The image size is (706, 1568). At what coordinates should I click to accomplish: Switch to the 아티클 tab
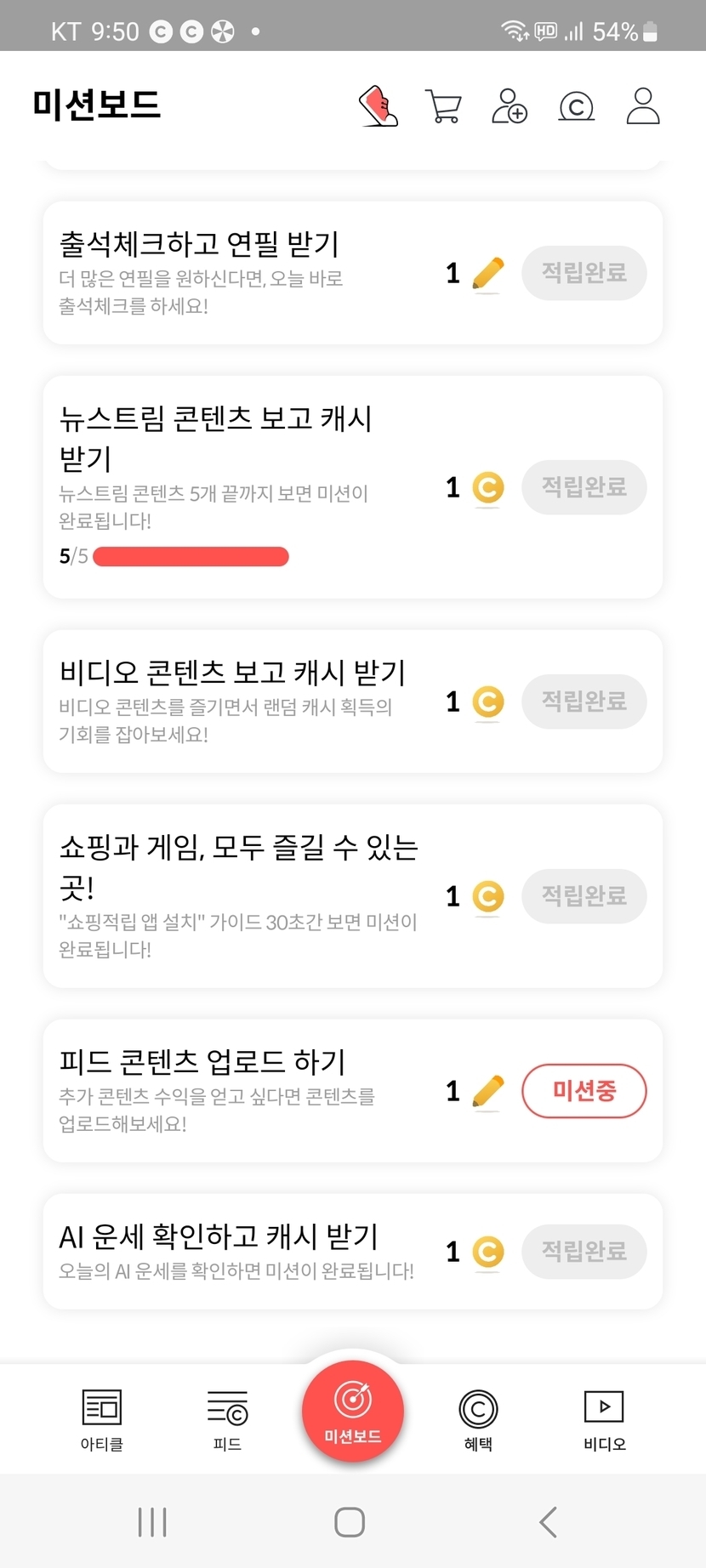pos(102,1418)
